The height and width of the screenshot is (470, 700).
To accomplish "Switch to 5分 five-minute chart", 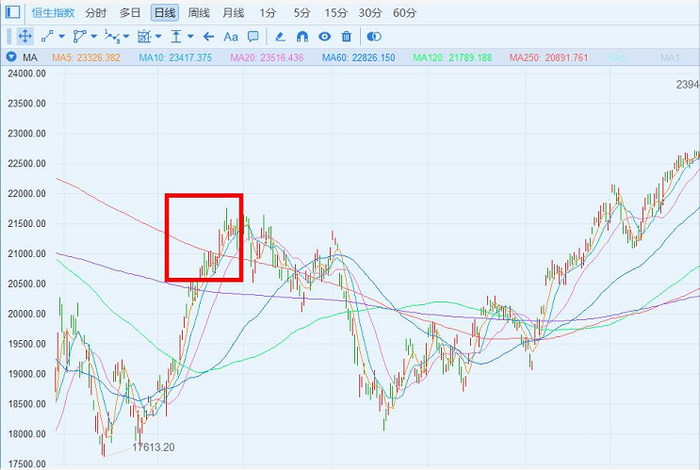I will (302, 12).
